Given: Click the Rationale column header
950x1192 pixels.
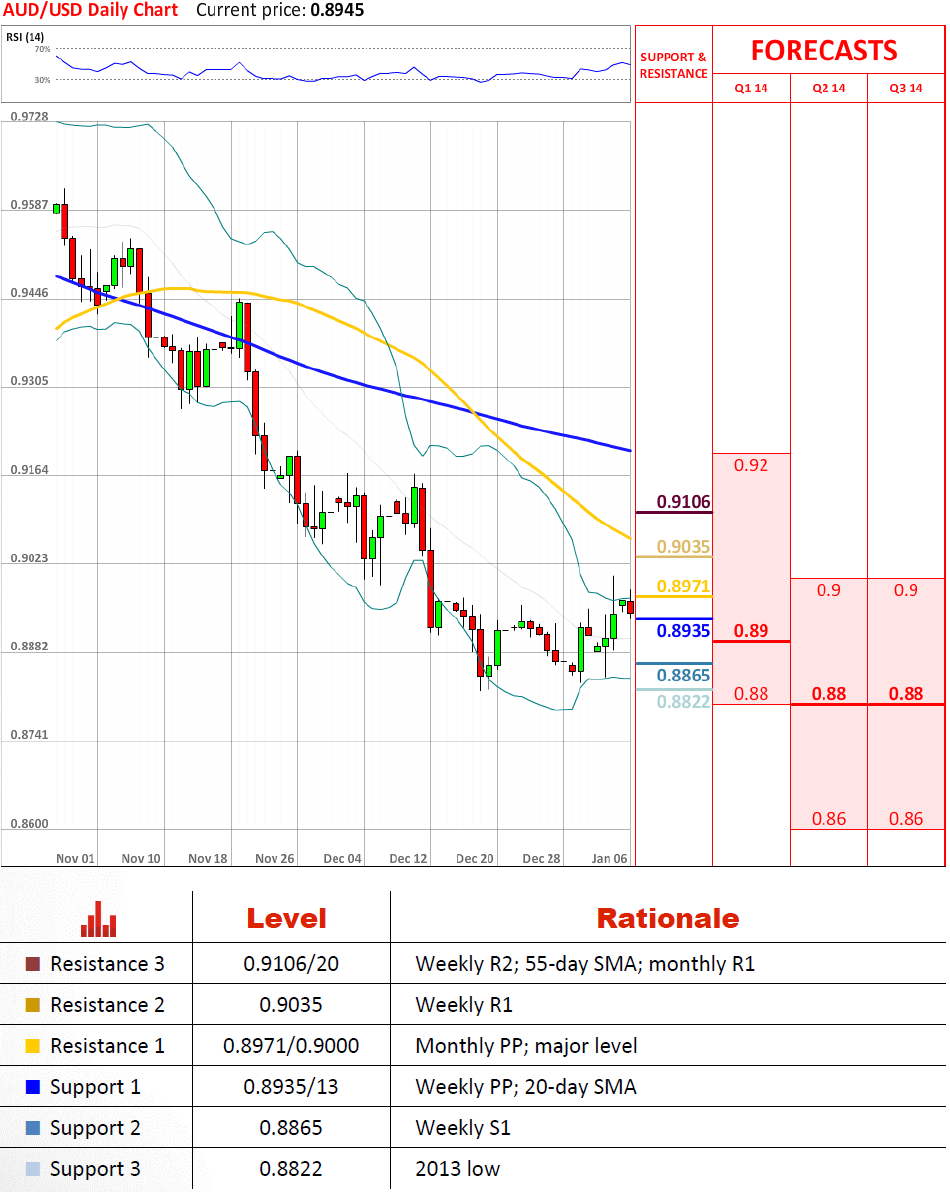Looking at the screenshot, I should tap(667, 919).
